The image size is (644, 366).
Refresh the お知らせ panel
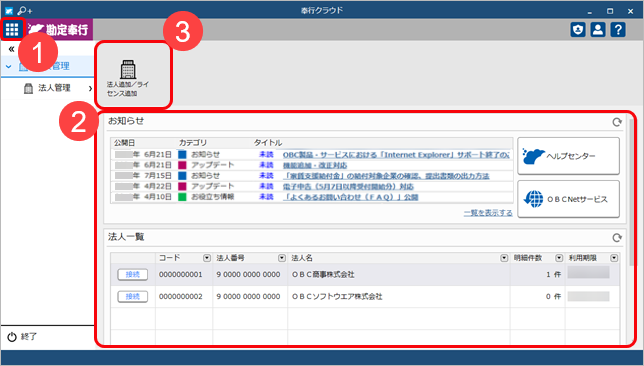tap(616, 122)
